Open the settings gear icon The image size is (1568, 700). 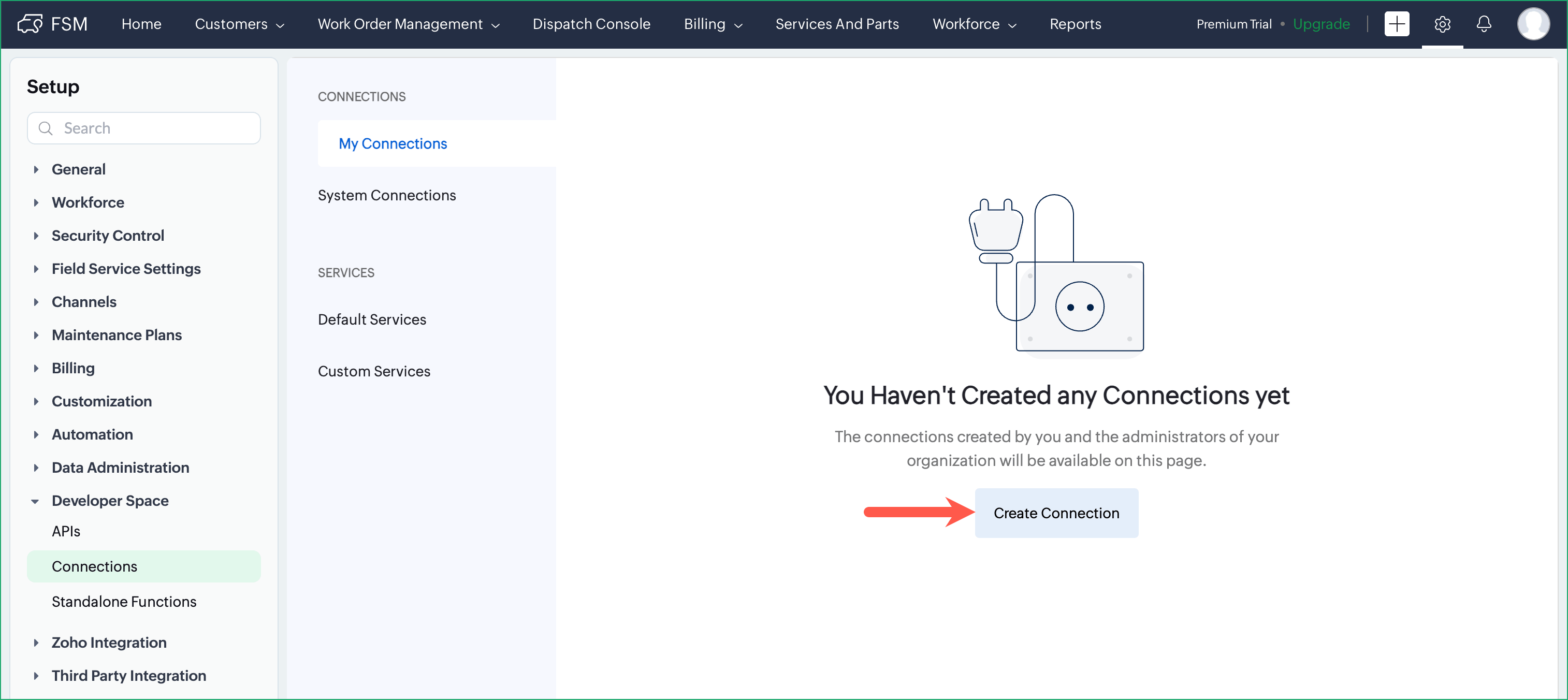[x=1442, y=24]
